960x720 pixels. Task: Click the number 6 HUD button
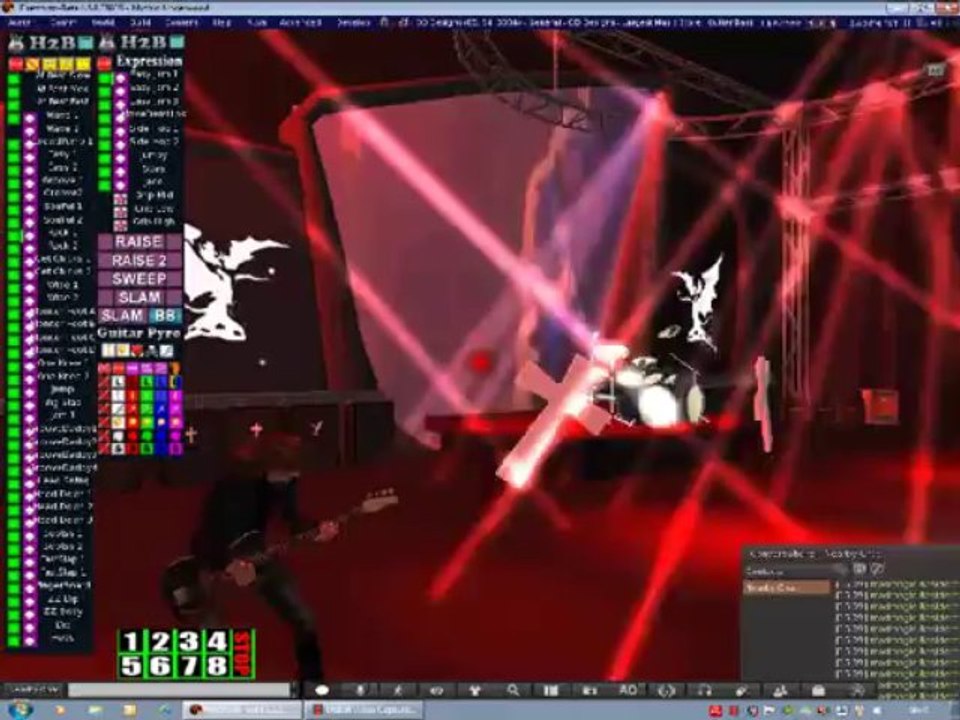(x=160, y=665)
